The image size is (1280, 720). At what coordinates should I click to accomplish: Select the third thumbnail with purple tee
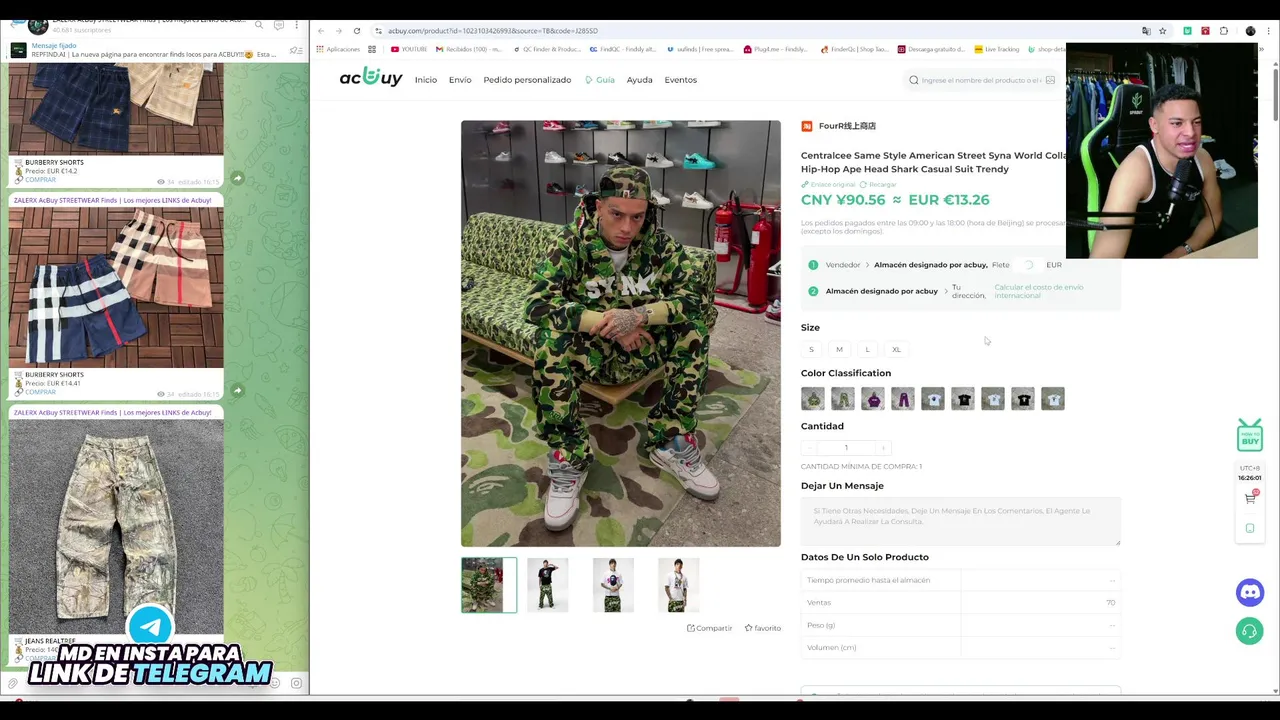tap(613, 585)
